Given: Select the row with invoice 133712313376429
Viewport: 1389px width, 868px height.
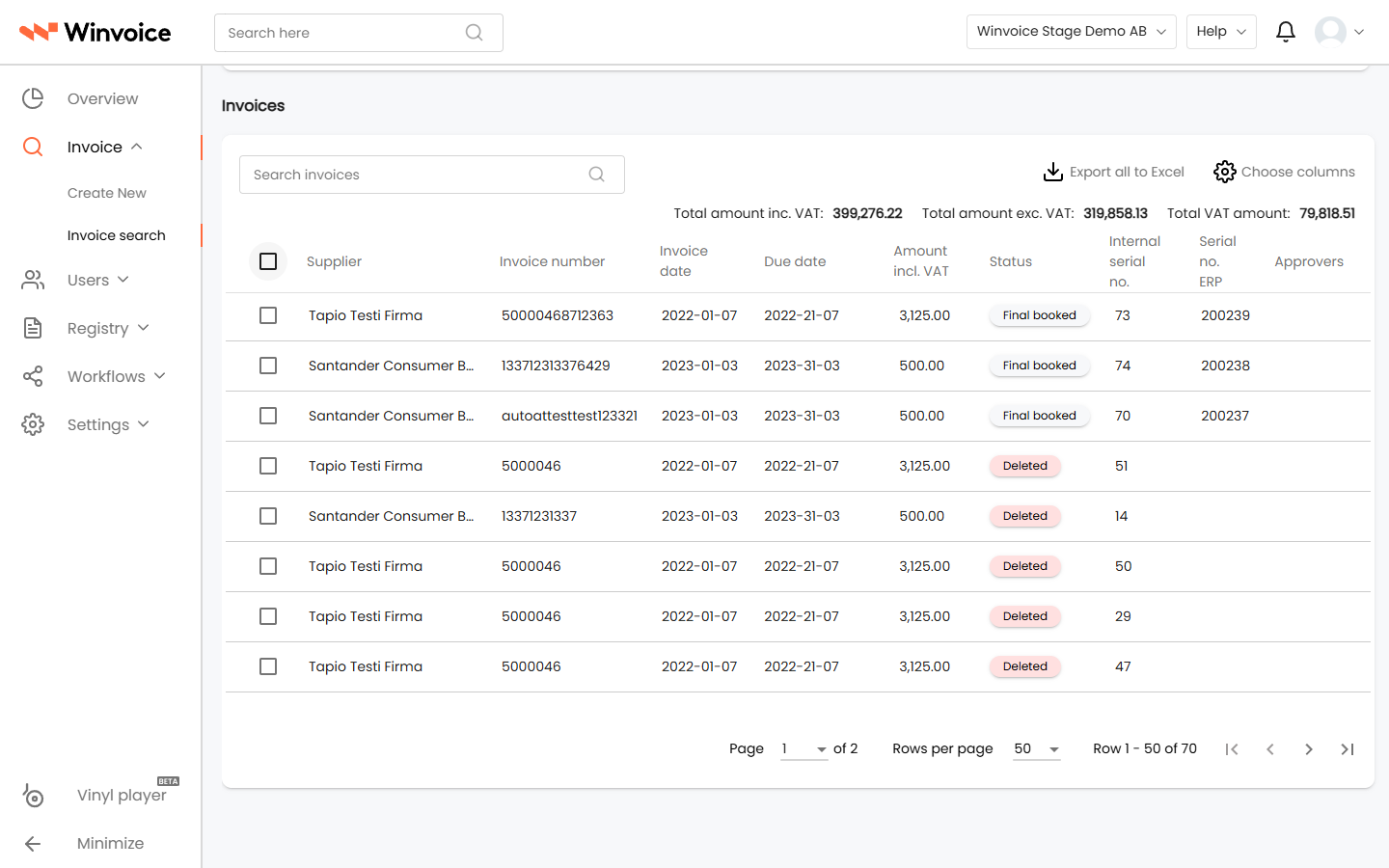Looking at the screenshot, I should click(x=268, y=366).
